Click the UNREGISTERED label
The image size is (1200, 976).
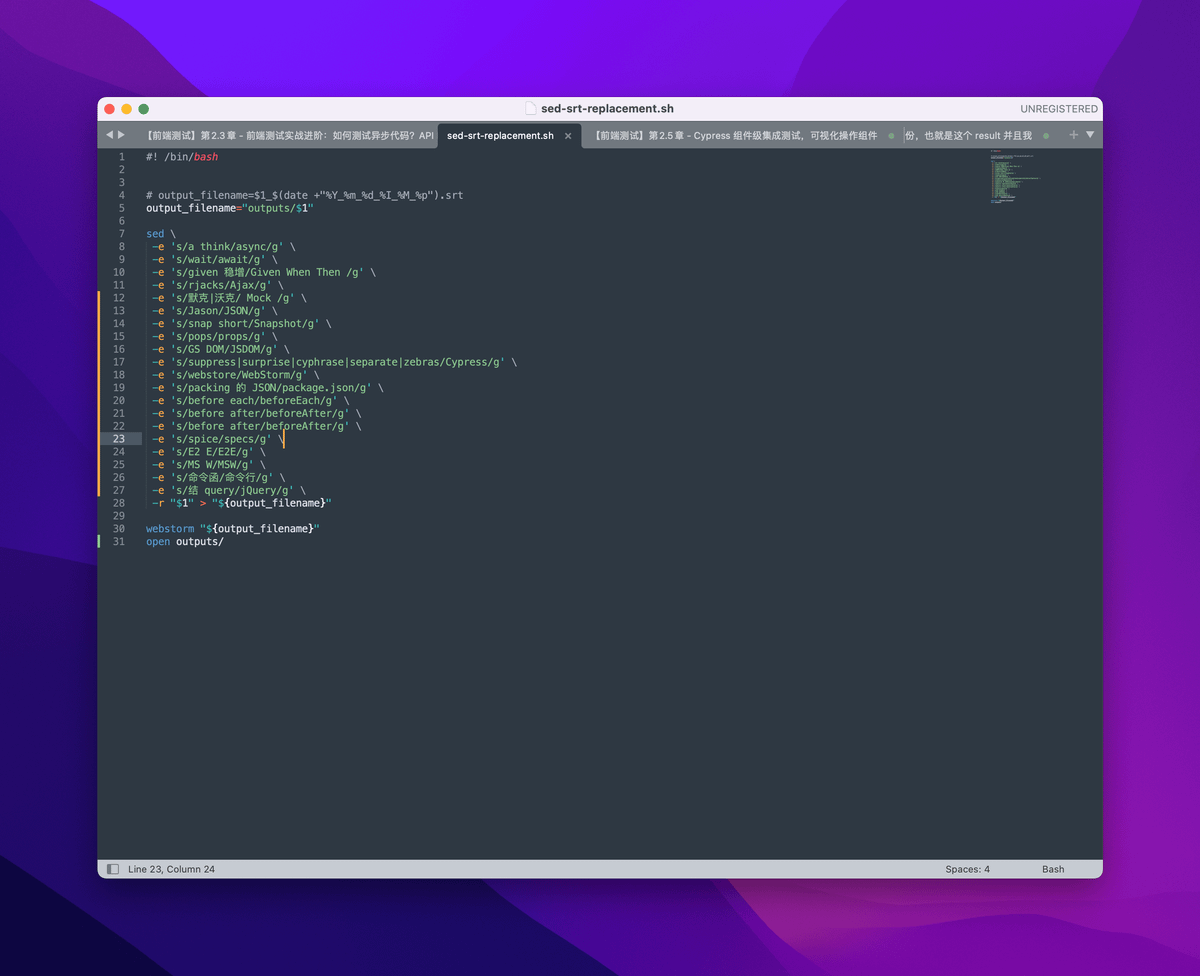click(1058, 109)
